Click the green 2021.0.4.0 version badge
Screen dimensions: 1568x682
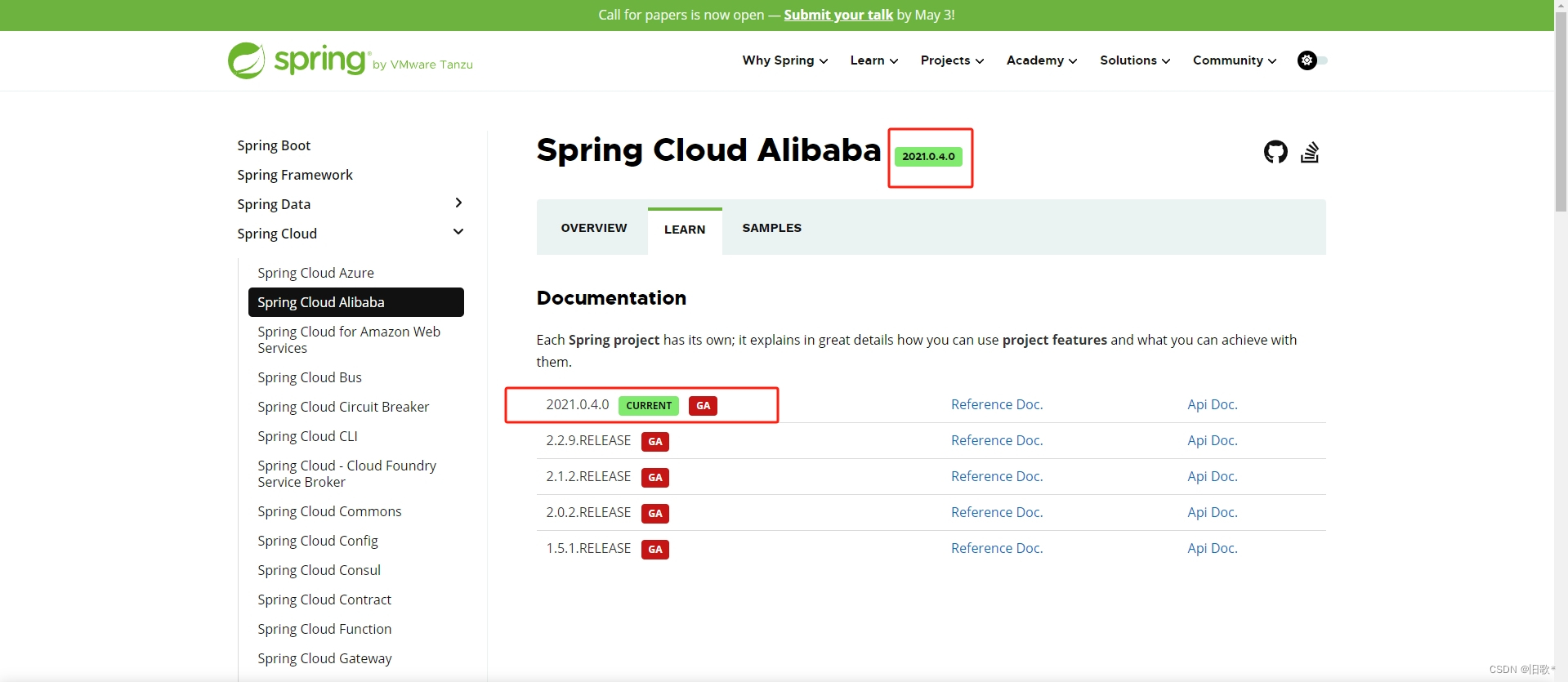coord(928,157)
